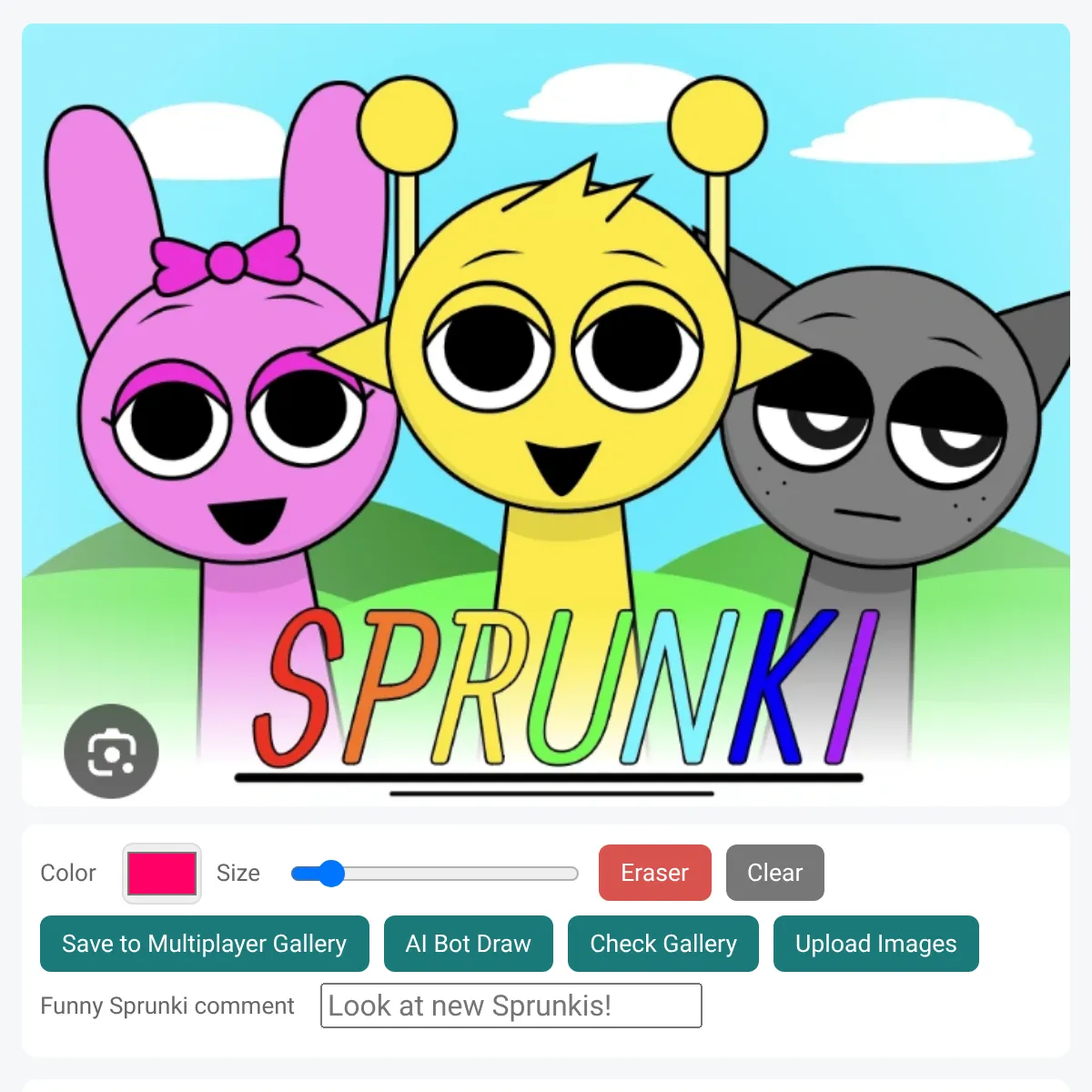Click the rainbow SPRUNKI title text
Screen dimensions: 1092x1092
point(564,687)
